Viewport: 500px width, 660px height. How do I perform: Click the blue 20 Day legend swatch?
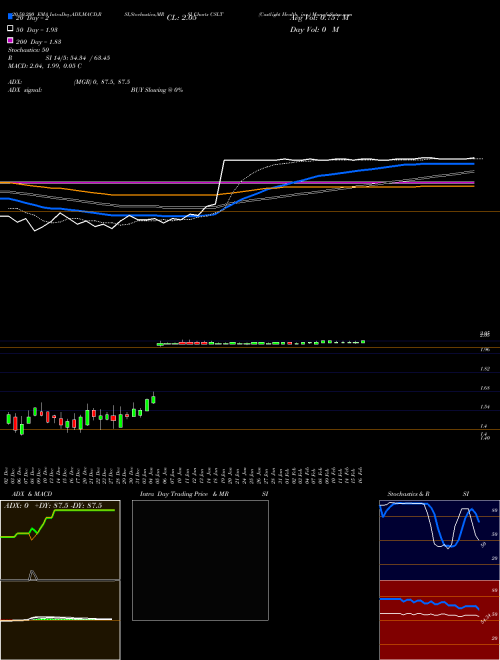[10, 16]
